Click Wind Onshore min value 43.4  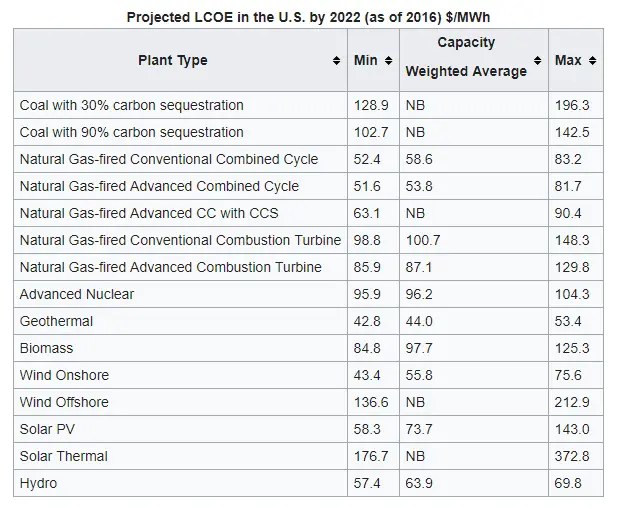coord(367,375)
